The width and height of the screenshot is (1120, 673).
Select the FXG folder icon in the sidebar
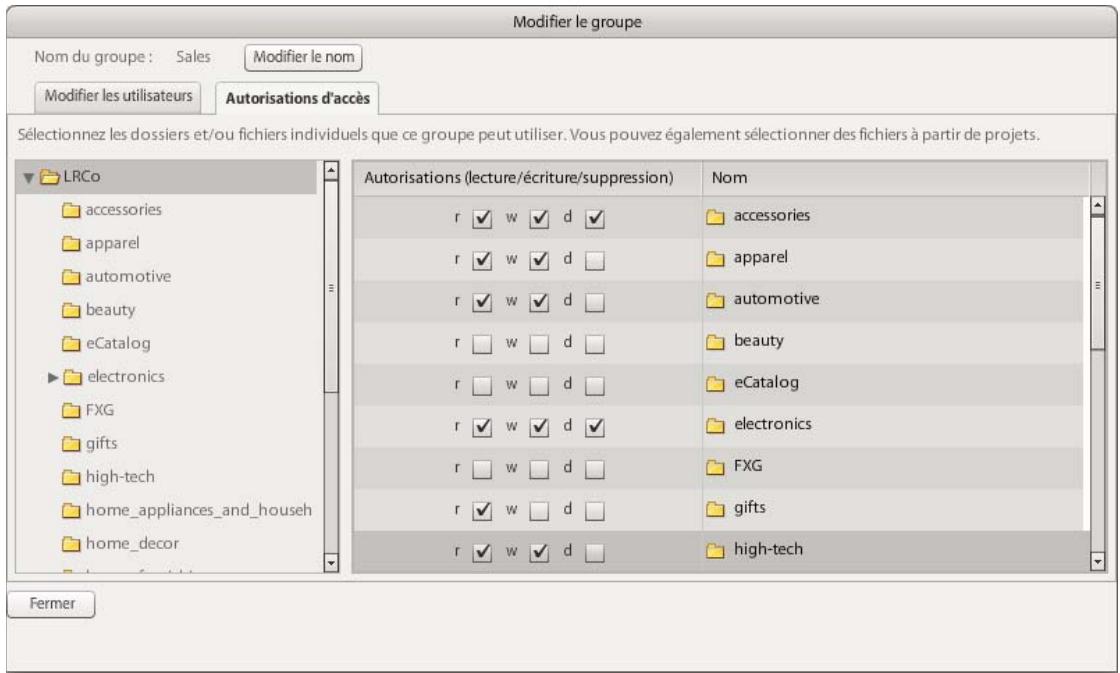73,408
